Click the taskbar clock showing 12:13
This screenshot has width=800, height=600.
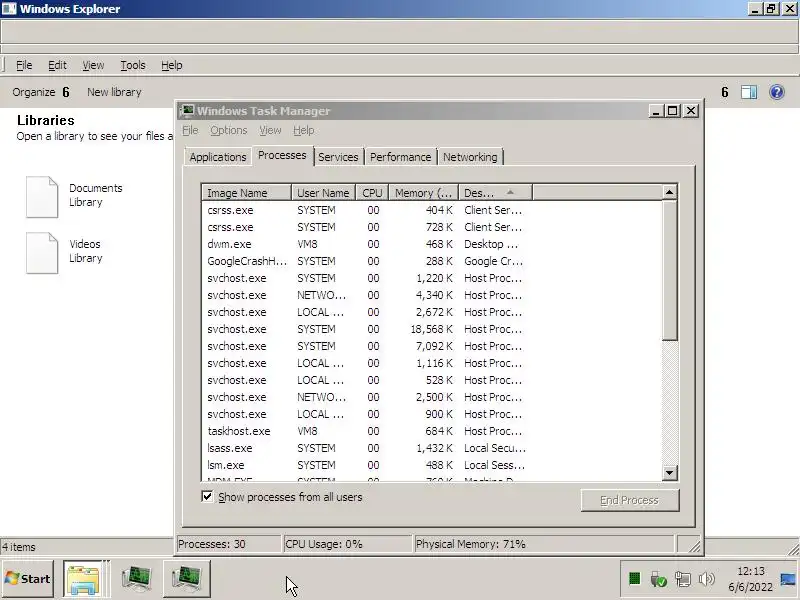pos(751,579)
